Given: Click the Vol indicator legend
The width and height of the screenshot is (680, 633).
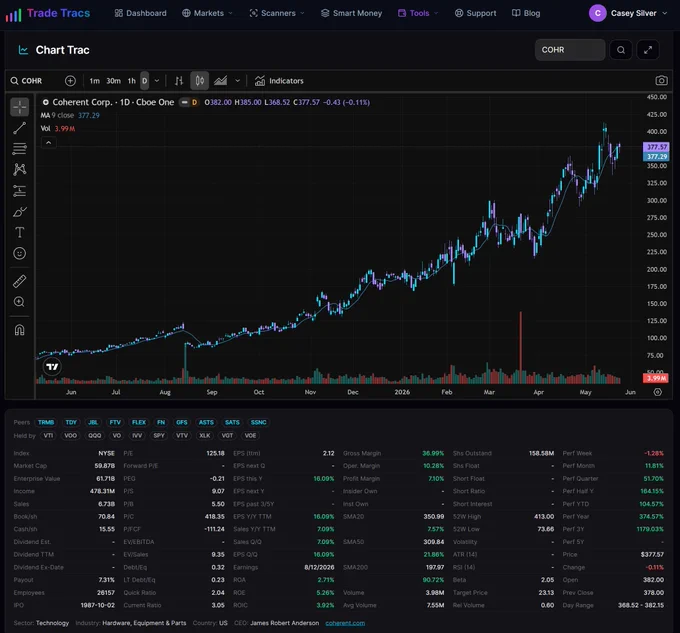Looking at the screenshot, I should click(58, 129).
